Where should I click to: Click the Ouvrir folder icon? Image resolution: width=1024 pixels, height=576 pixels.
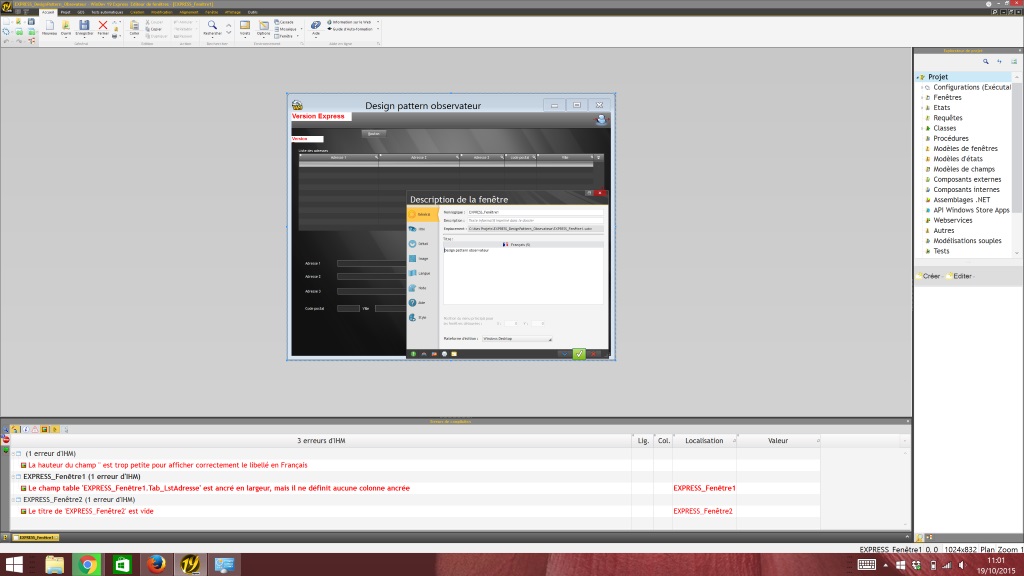point(66,26)
